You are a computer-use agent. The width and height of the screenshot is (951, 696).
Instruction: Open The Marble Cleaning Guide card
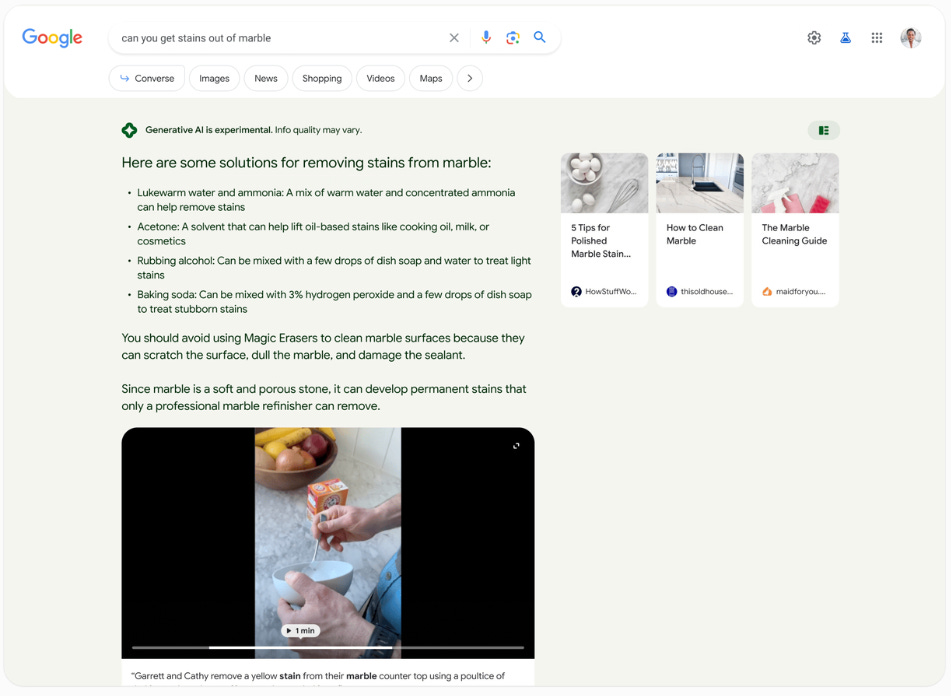click(x=795, y=230)
